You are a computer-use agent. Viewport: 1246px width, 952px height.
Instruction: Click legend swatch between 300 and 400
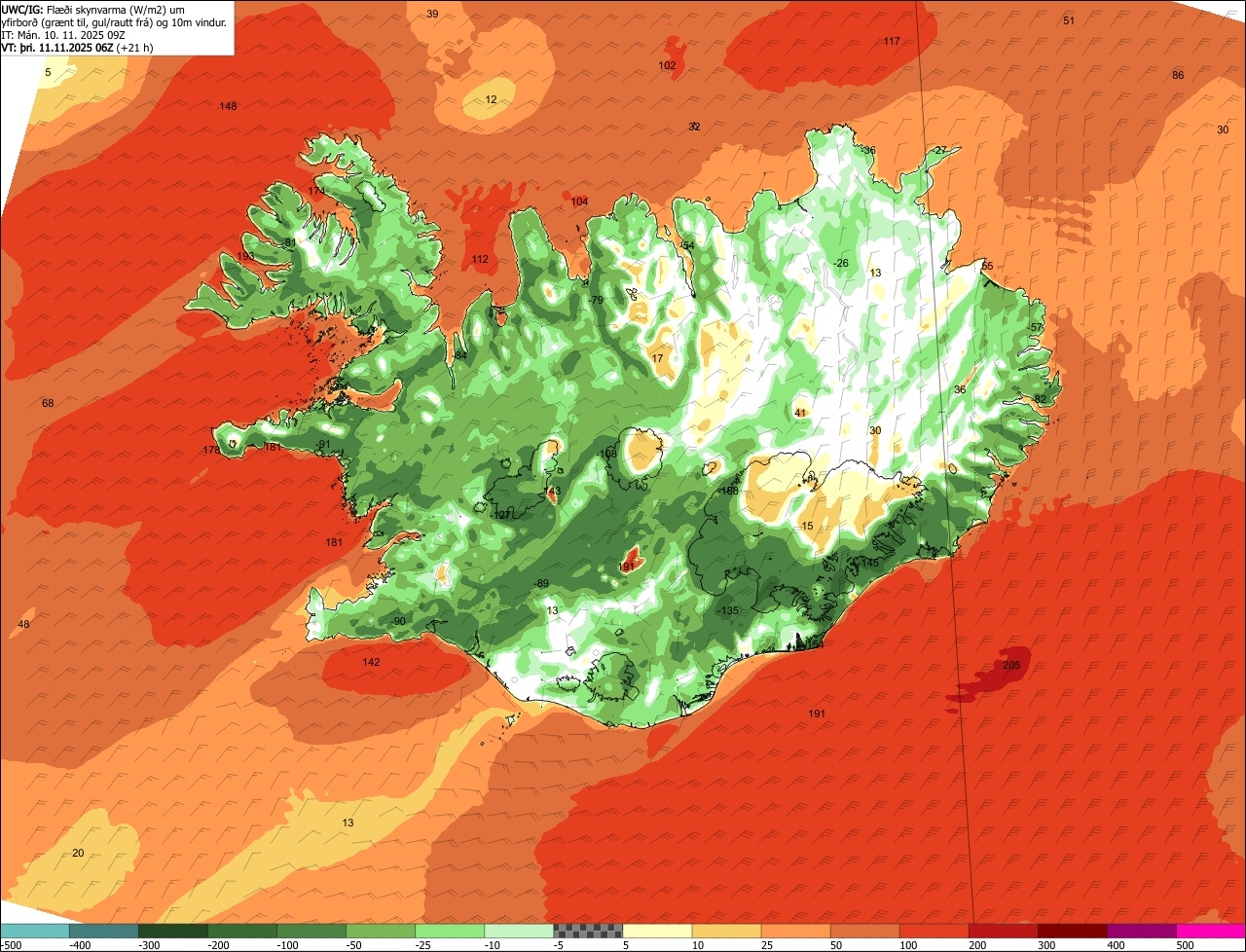pos(1072,931)
